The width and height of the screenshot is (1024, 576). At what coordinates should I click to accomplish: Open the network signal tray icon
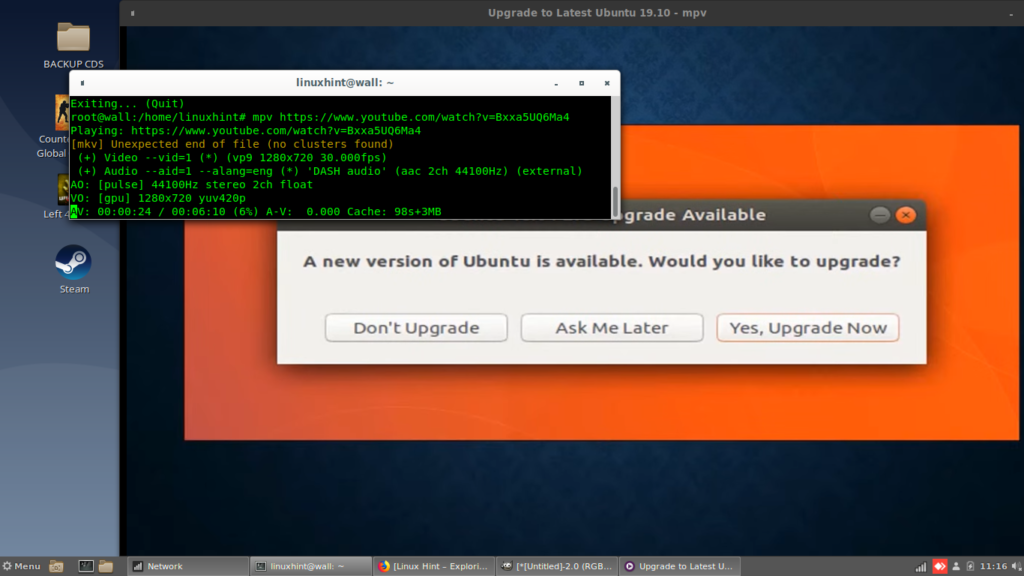921,566
